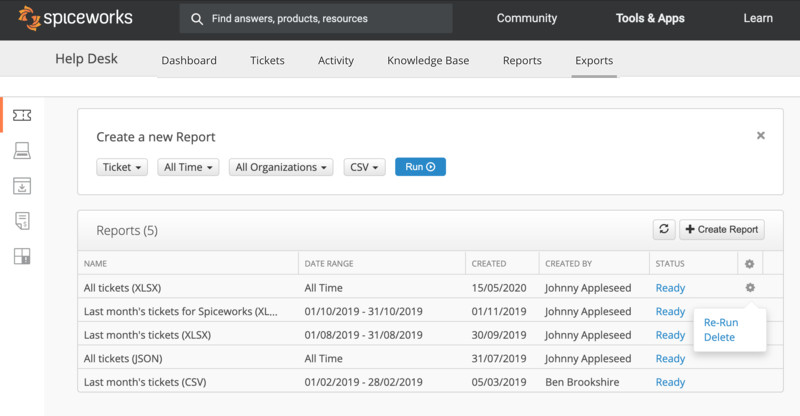The width and height of the screenshot is (800, 416).
Task: Select the Last month's tickets (XLSX) name
Action: pyautogui.click(x=147, y=335)
